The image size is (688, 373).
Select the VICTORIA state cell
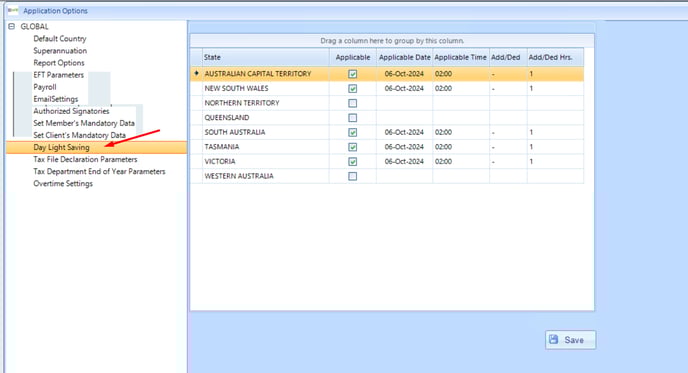(x=265, y=161)
